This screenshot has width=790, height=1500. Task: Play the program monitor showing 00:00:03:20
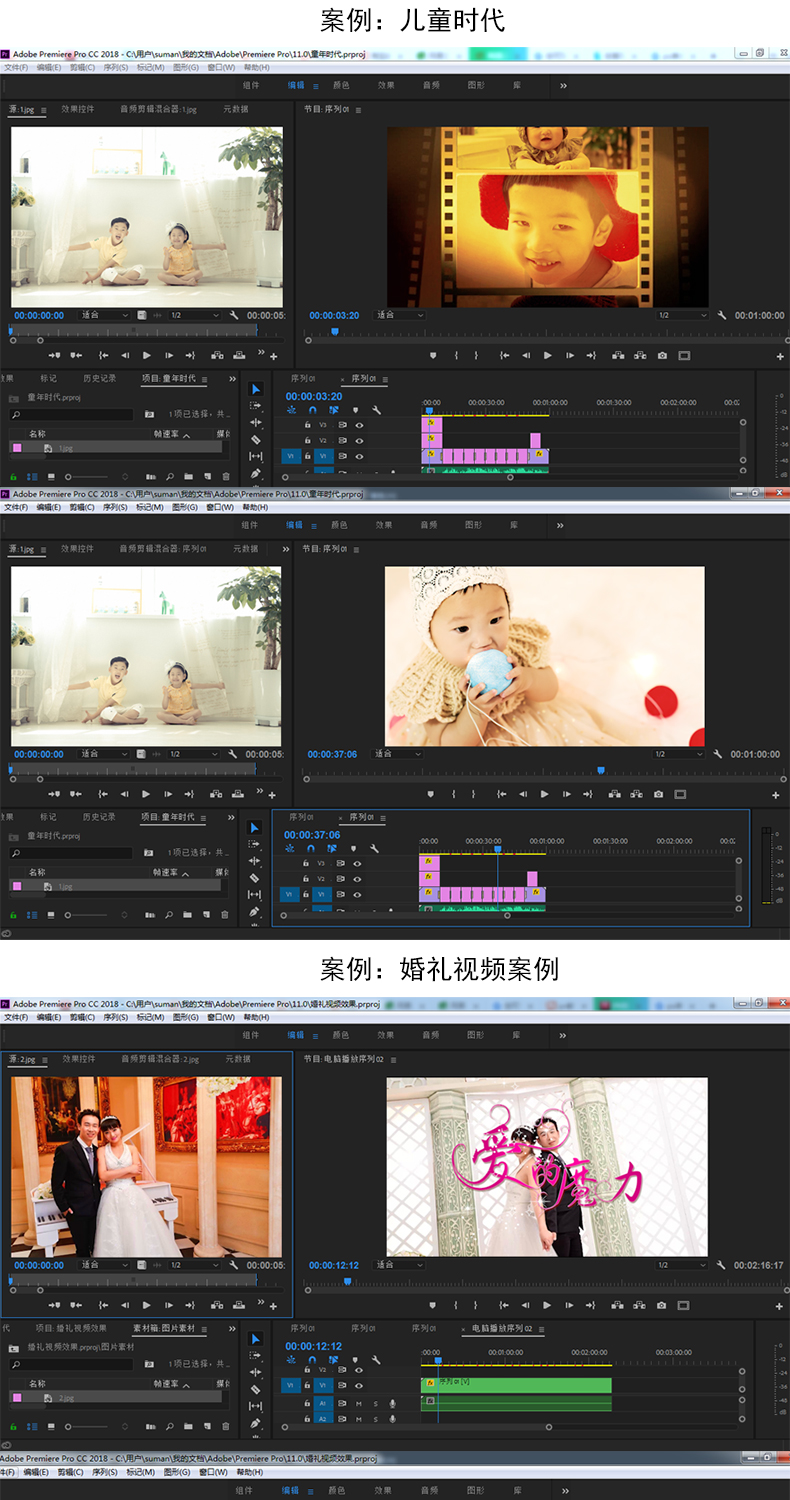[x=547, y=355]
